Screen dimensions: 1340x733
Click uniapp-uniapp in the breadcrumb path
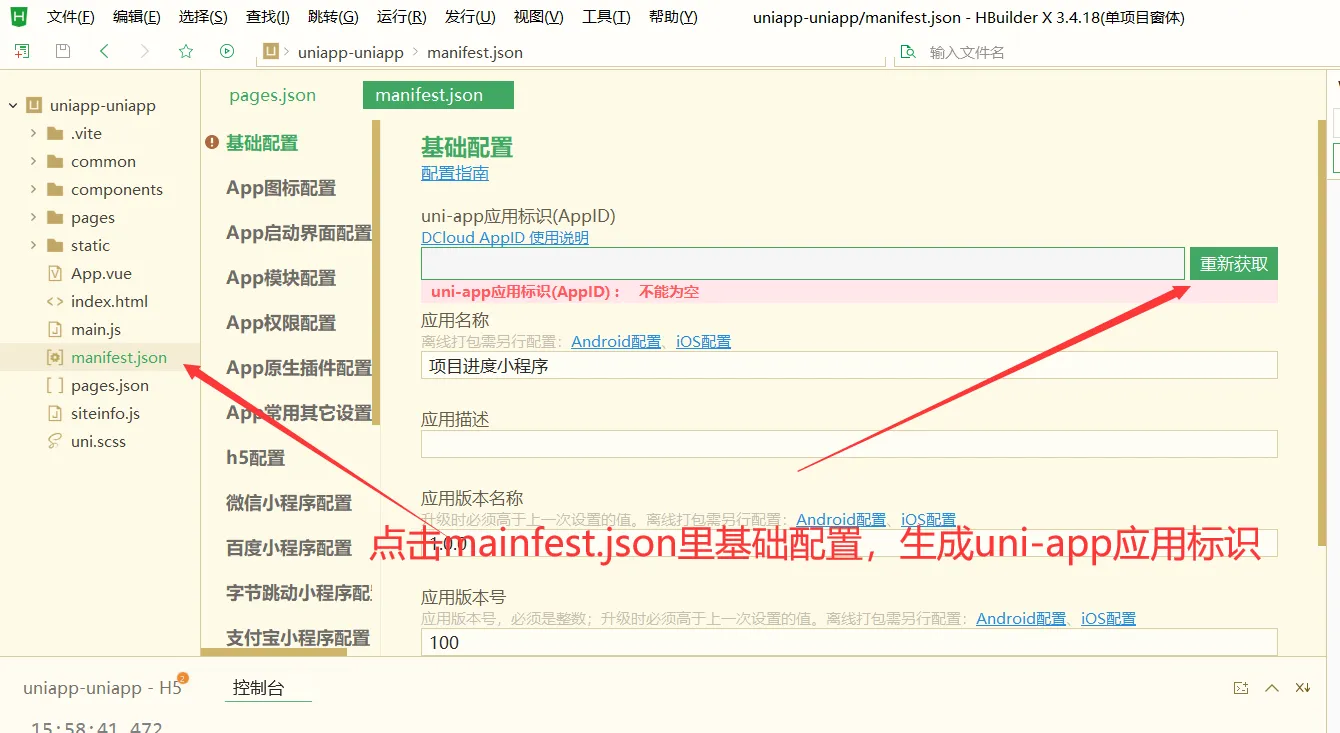point(350,52)
